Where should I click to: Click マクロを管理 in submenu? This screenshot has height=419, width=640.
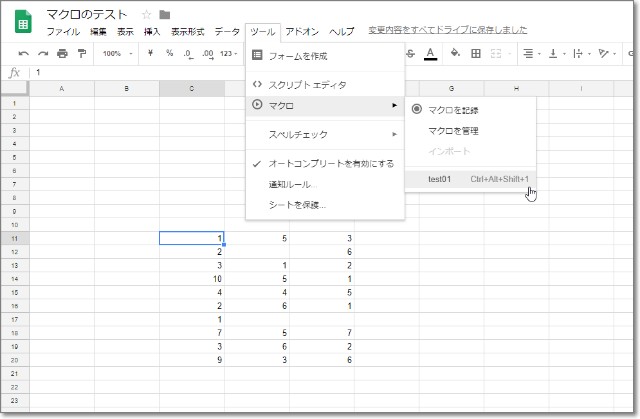(453, 130)
